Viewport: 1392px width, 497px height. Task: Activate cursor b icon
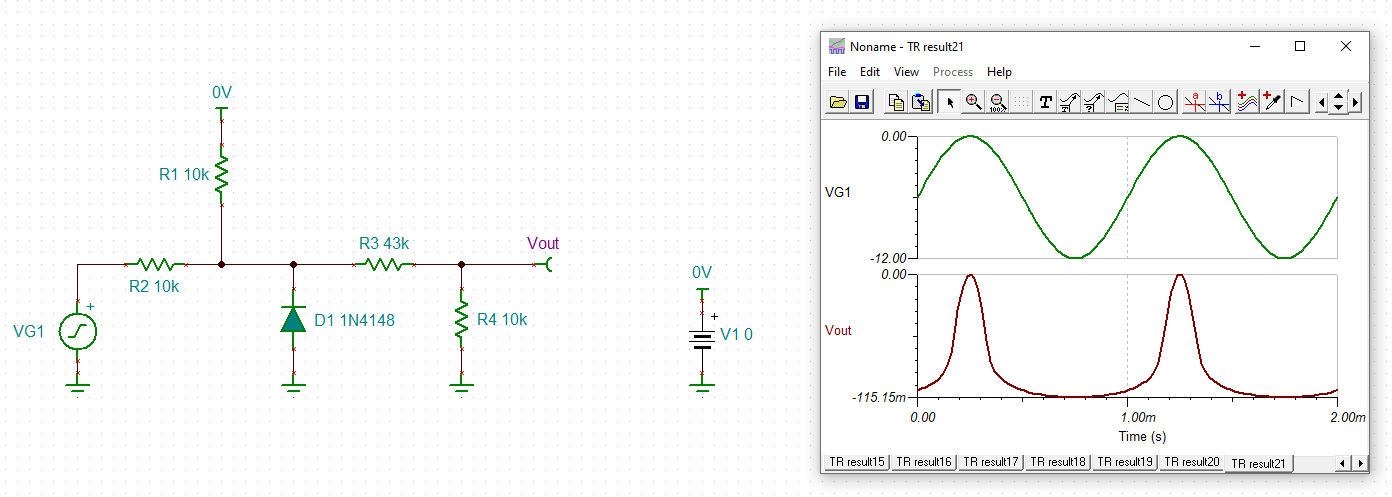click(x=1218, y=102)
